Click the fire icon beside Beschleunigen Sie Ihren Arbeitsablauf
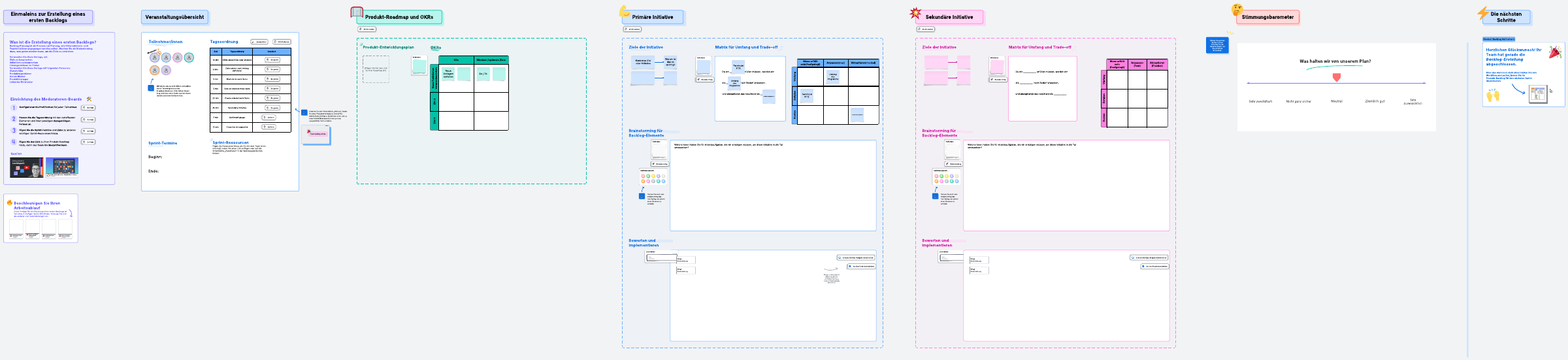1568x360 pixels. click(10, 203)
